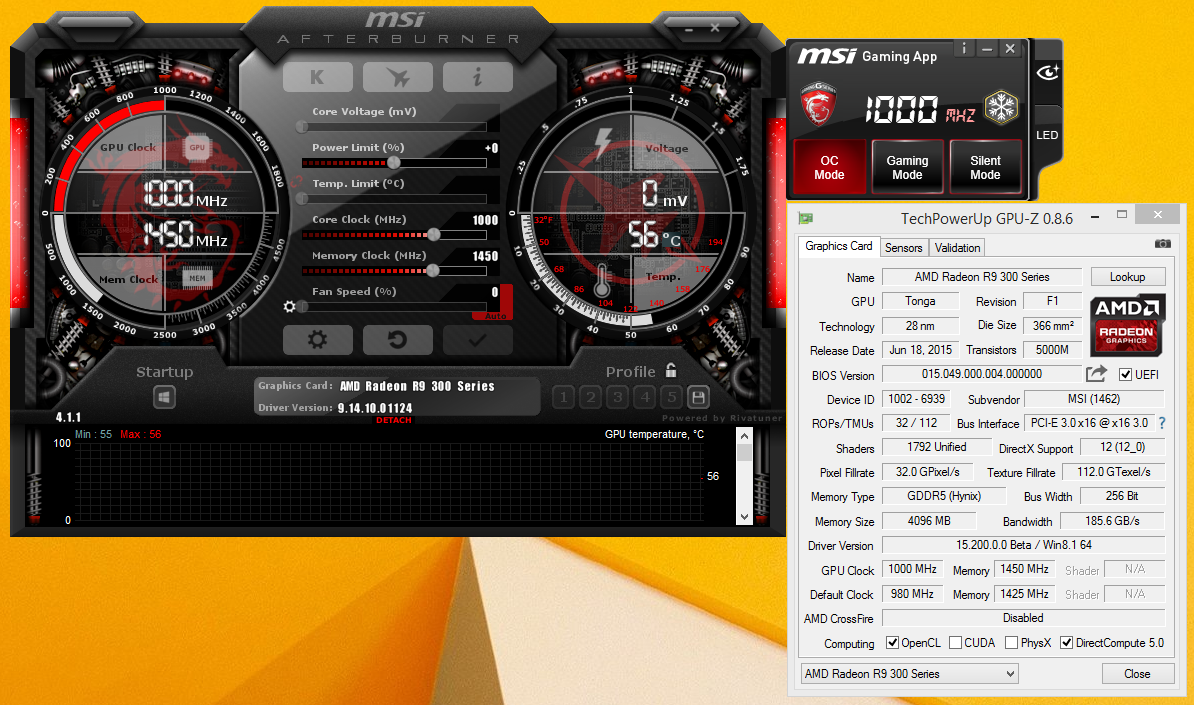Open MSI Gaming App info icon

[963, 48]
